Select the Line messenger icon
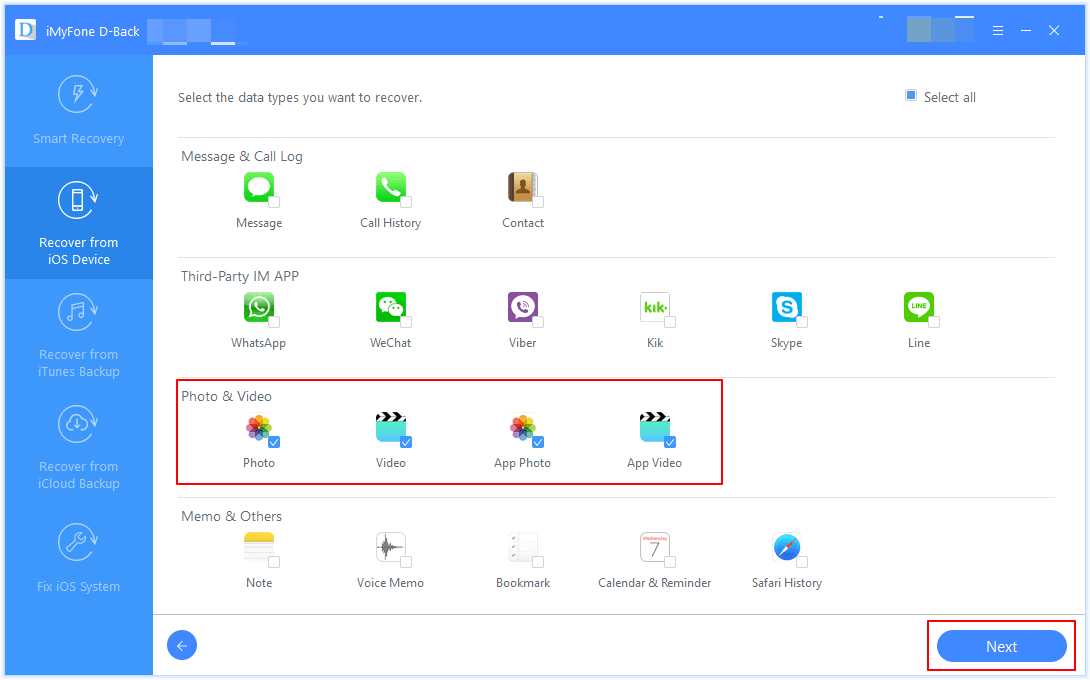The width and height of the screenshot is (1090, 680). click(918, 307)
